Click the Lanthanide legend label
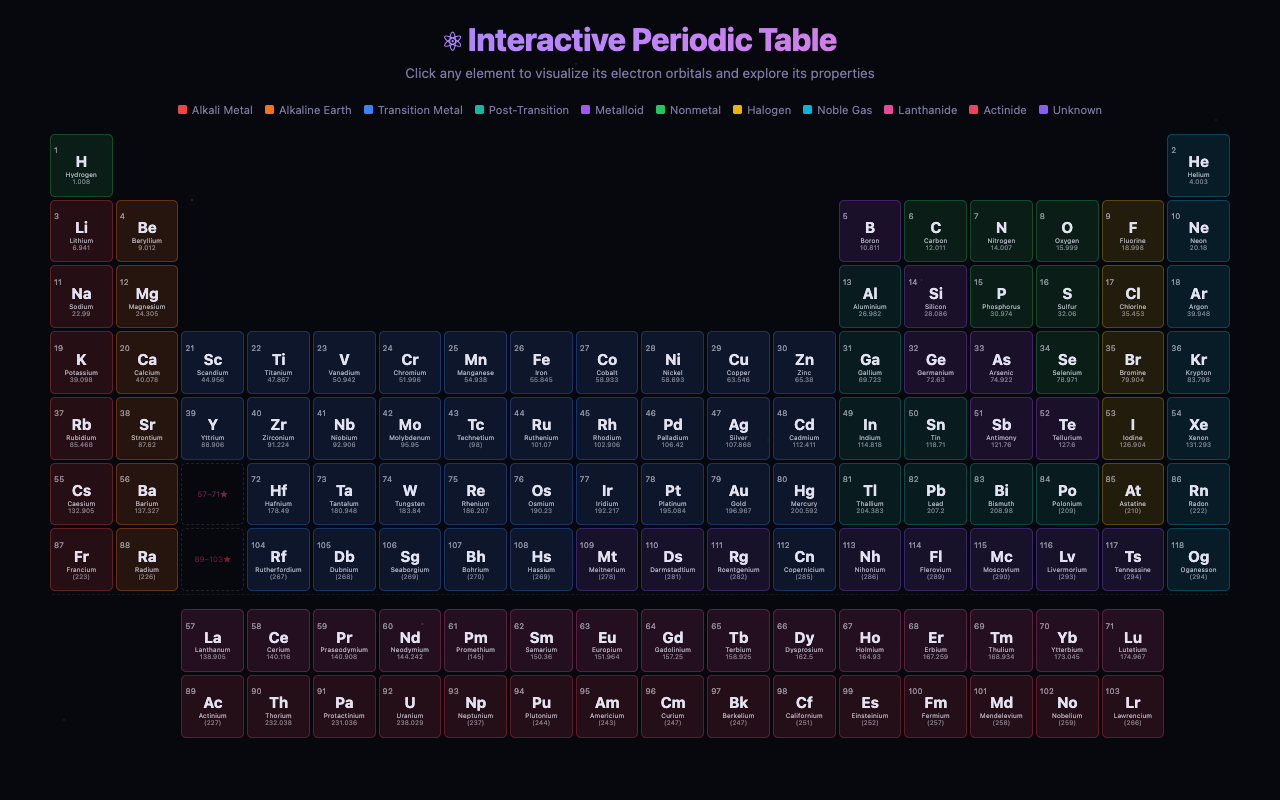The height and width of the screenshot is (800, 1280). pyautogui.click(x=927, y=110)
